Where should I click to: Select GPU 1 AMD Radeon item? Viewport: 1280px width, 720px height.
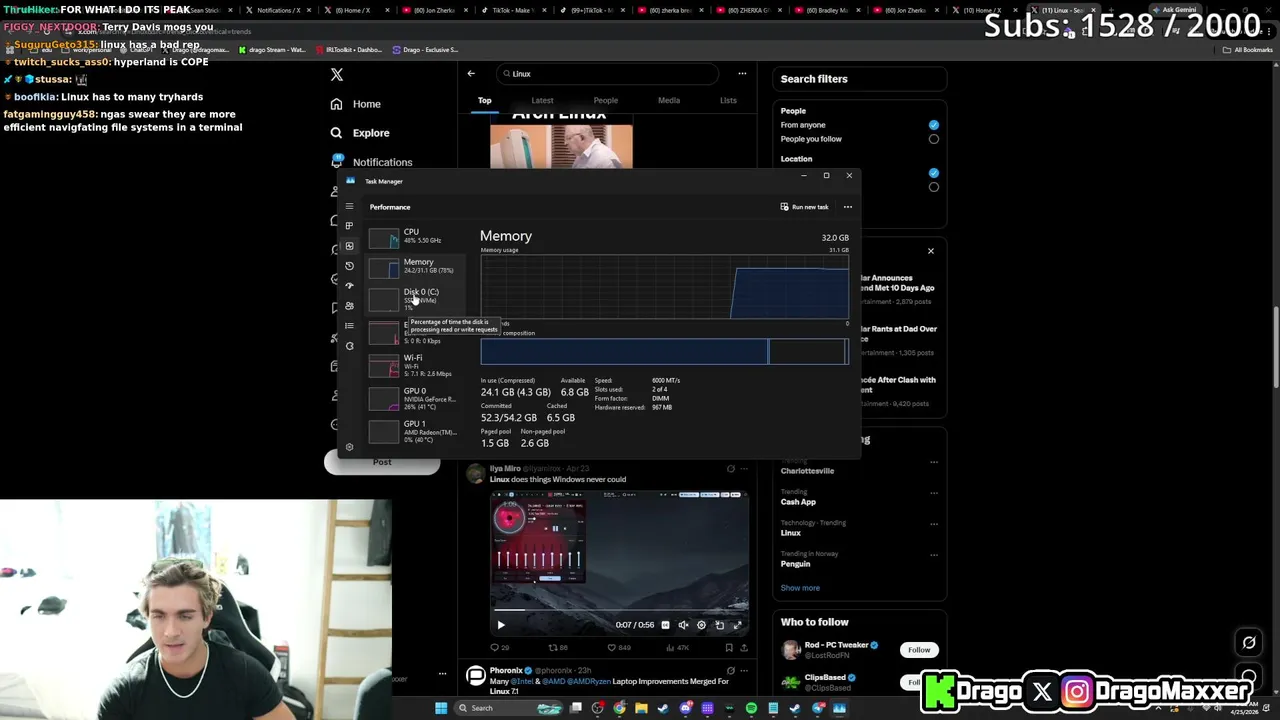click(x=416, y=431)
